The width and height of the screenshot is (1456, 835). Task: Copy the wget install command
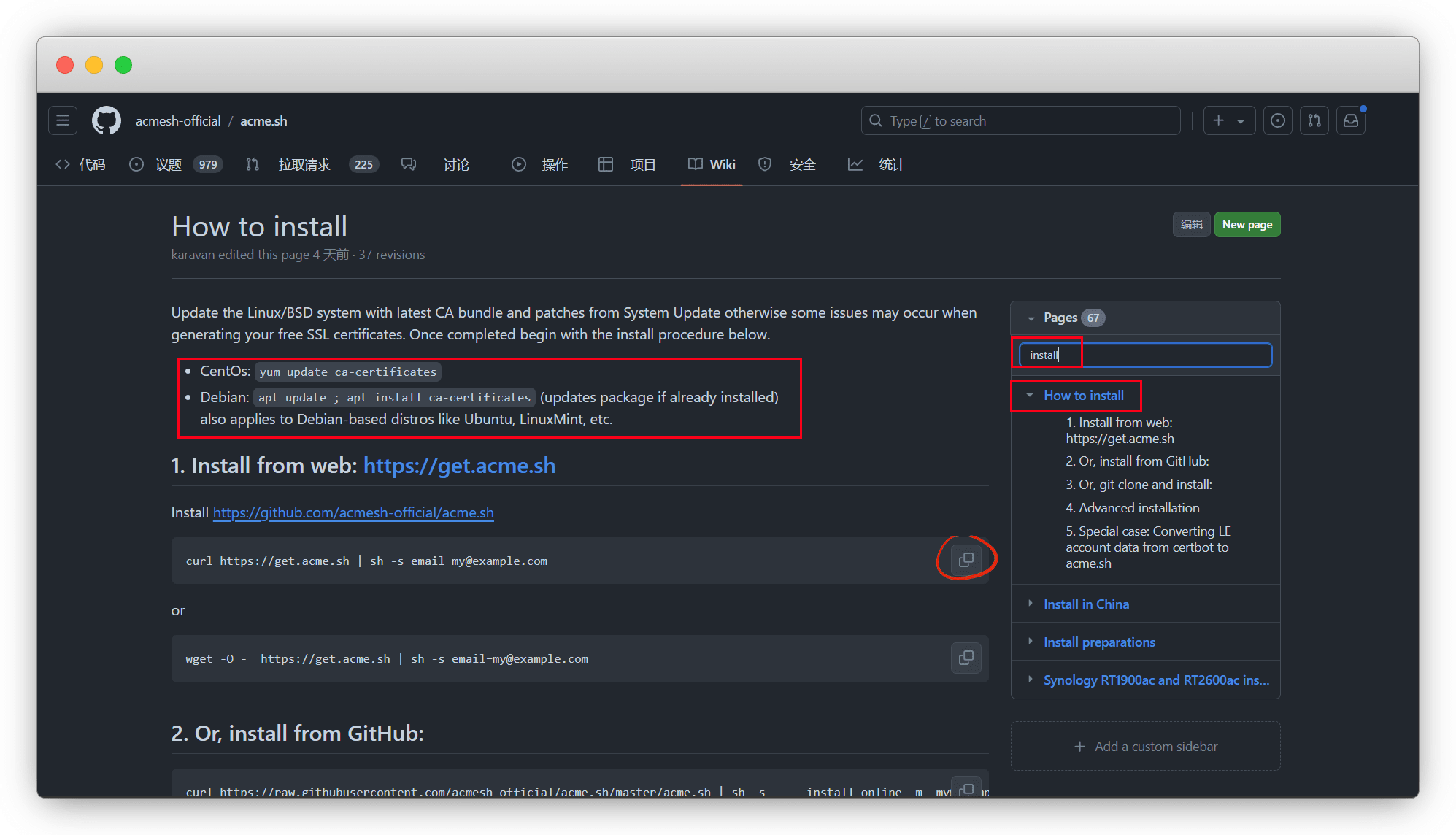click(966, 658)
